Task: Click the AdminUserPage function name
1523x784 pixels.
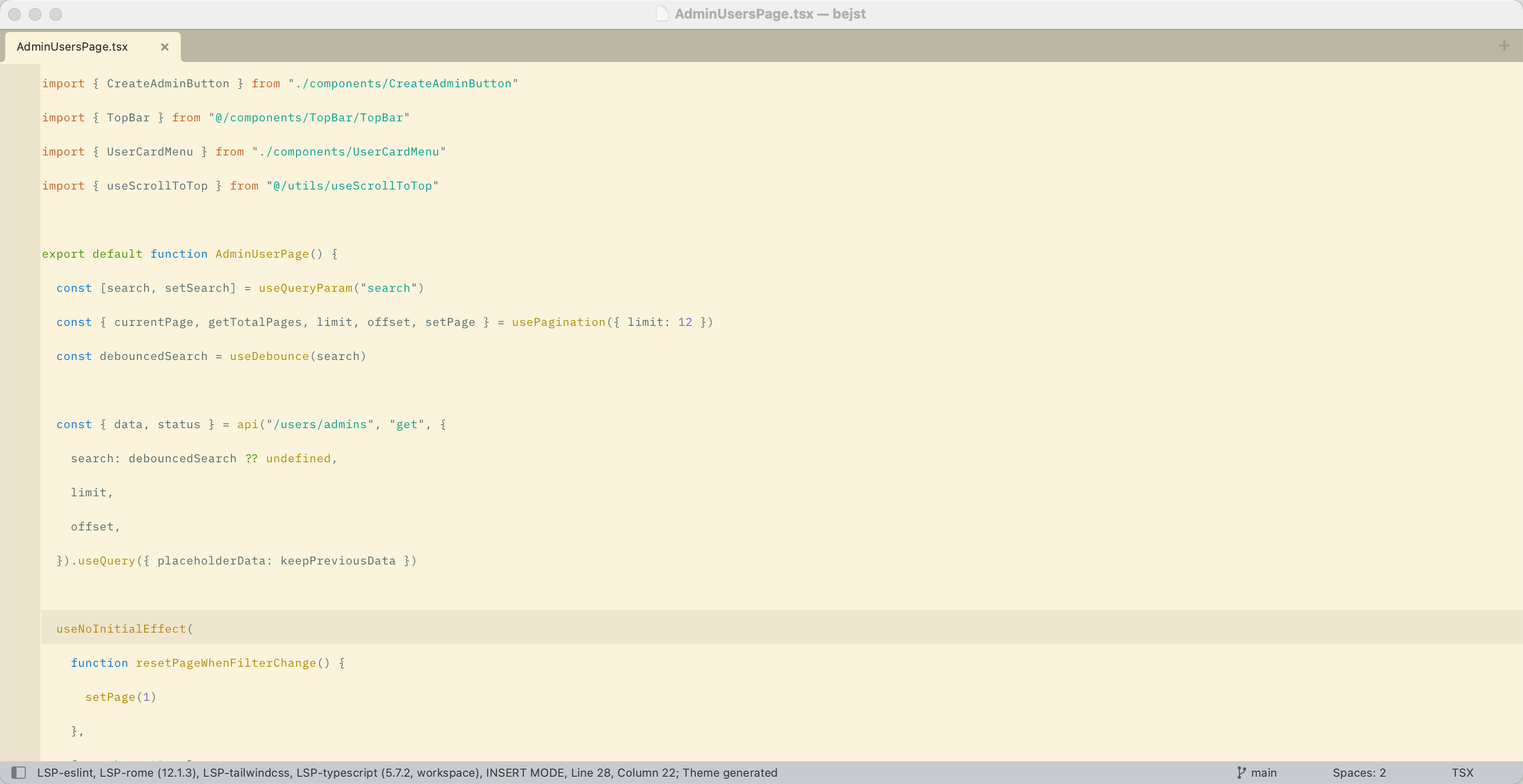Action: [x=262, y=254]
